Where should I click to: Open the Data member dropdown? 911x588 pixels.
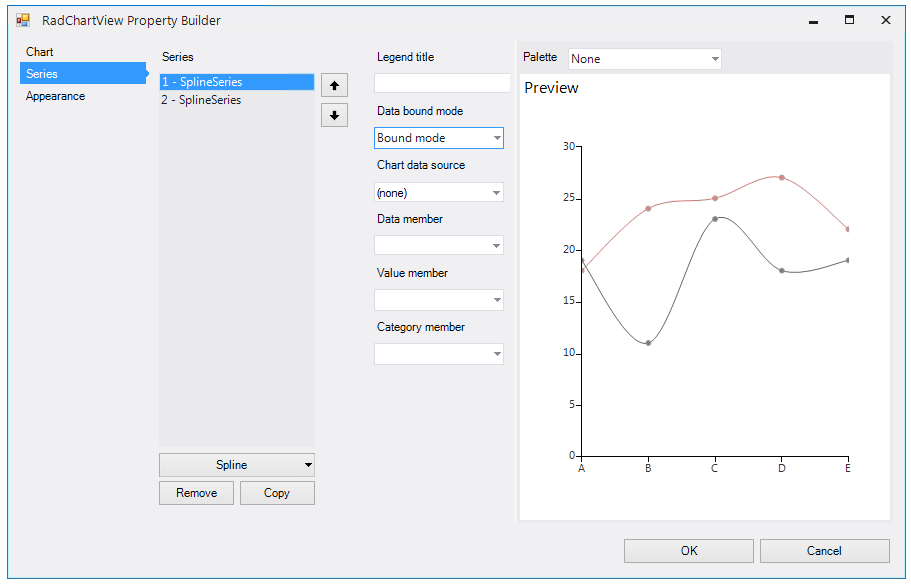click(x=438, y=245)
